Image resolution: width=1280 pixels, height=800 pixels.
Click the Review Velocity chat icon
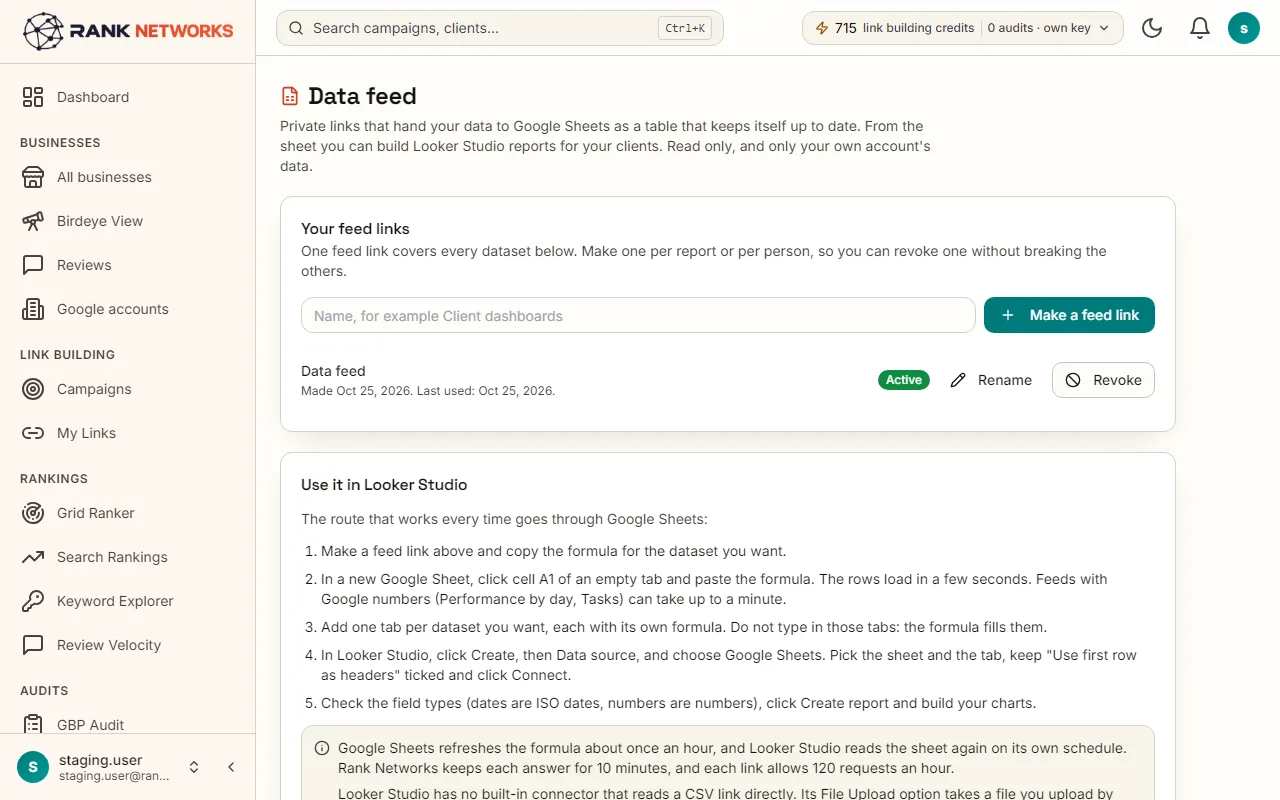[33, 645]
